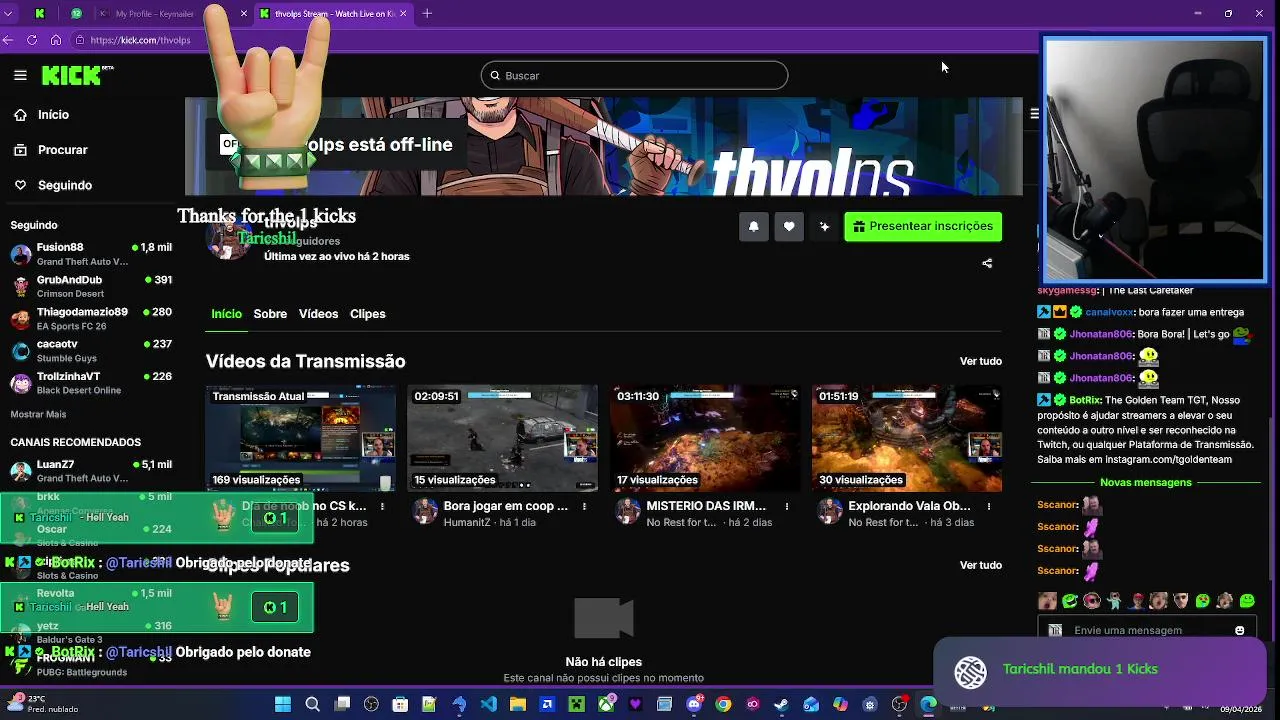Switch to My Profile - Keymailer tab
Screen dimensions: 1280x720
[x=170, y=14]
